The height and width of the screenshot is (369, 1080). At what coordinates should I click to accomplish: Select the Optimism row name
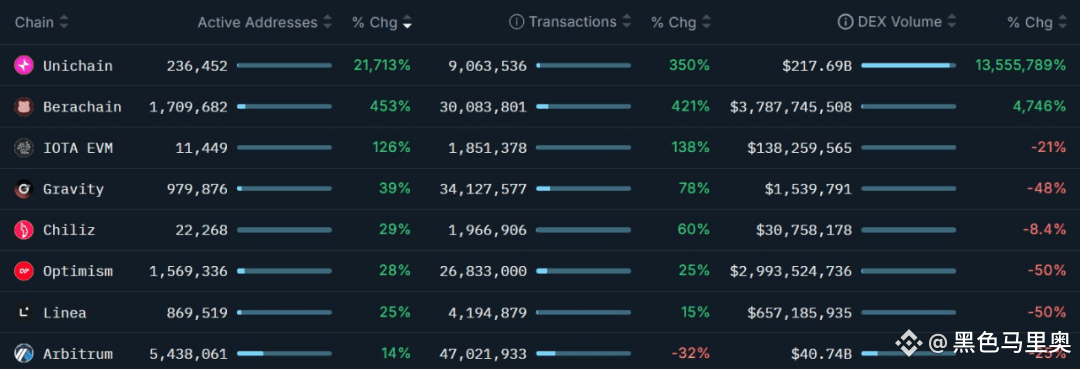tap(78, 272)
